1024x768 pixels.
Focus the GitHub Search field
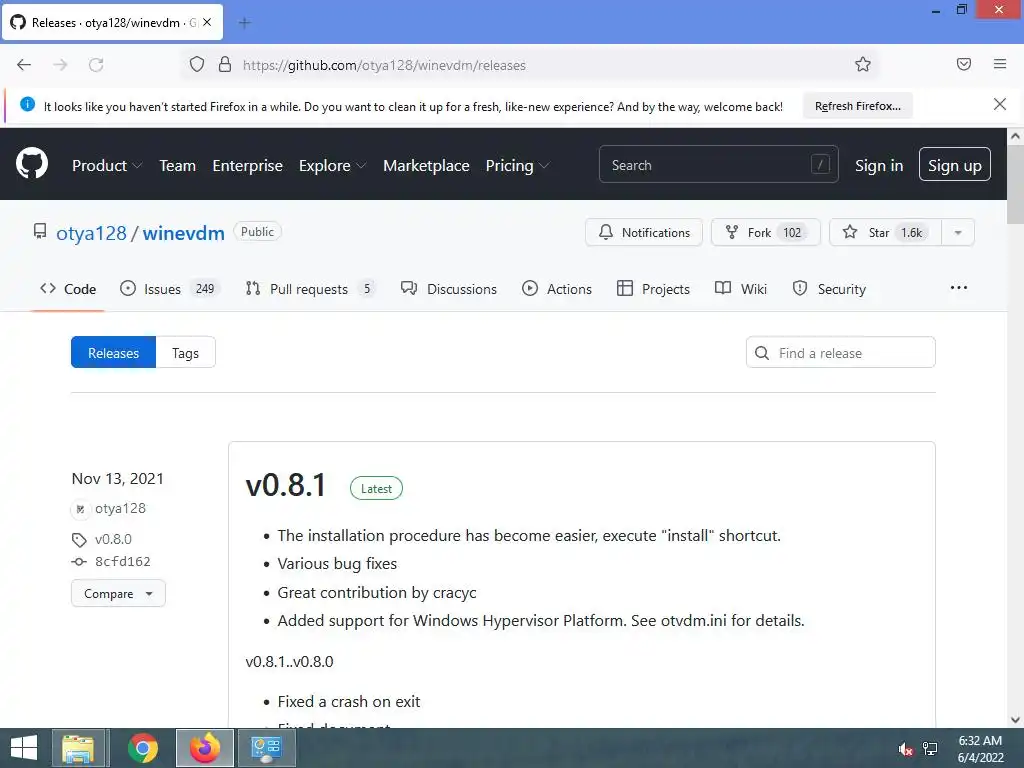coord(718,165)
